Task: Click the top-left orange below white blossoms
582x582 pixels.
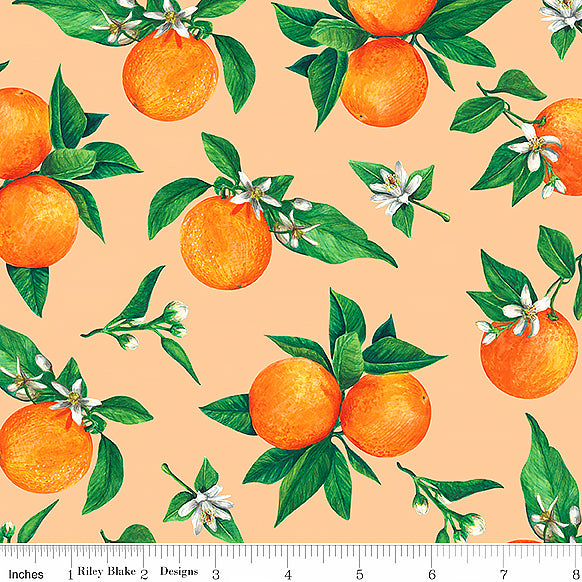Action: [170, 75]
